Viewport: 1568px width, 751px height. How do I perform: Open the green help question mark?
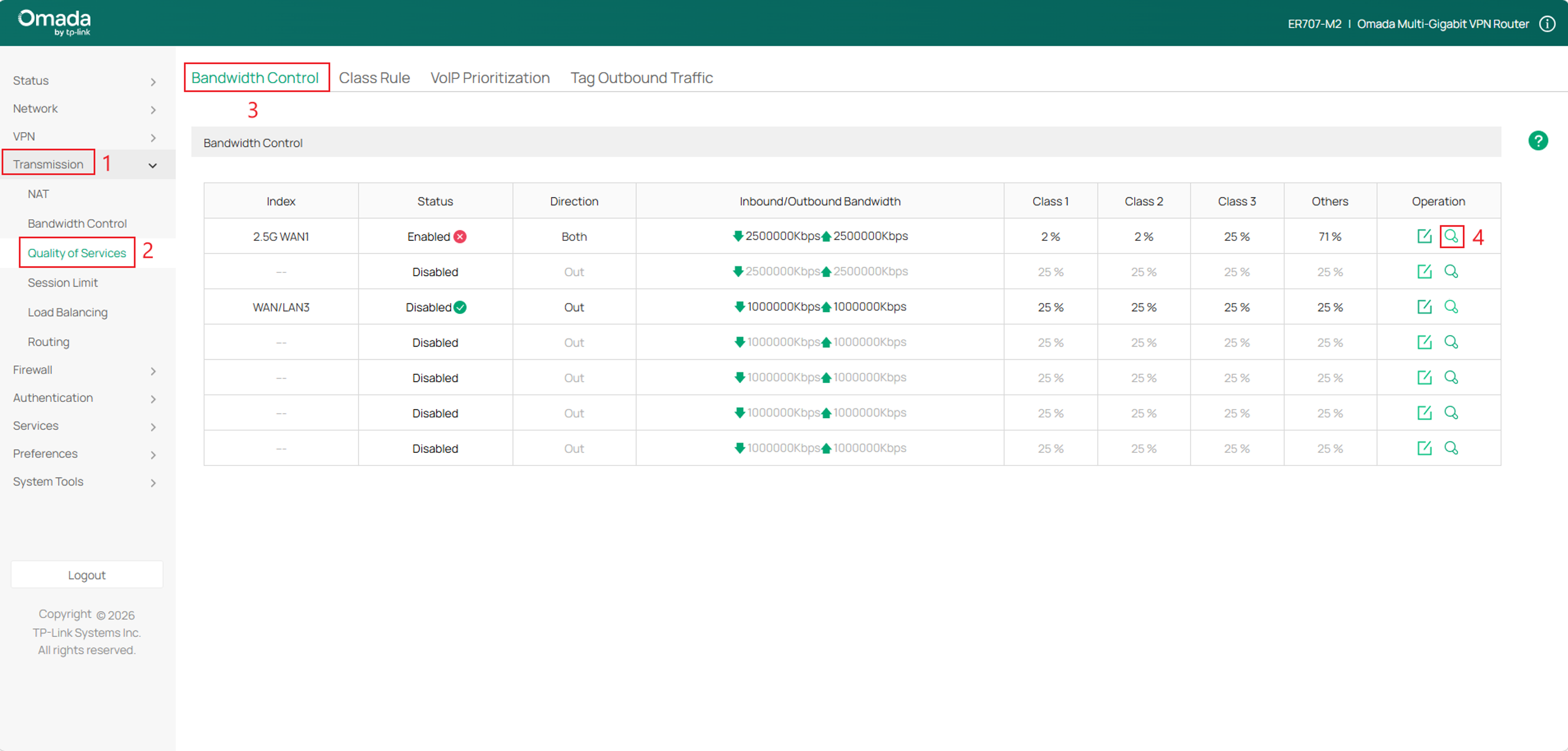point(1538,140)
